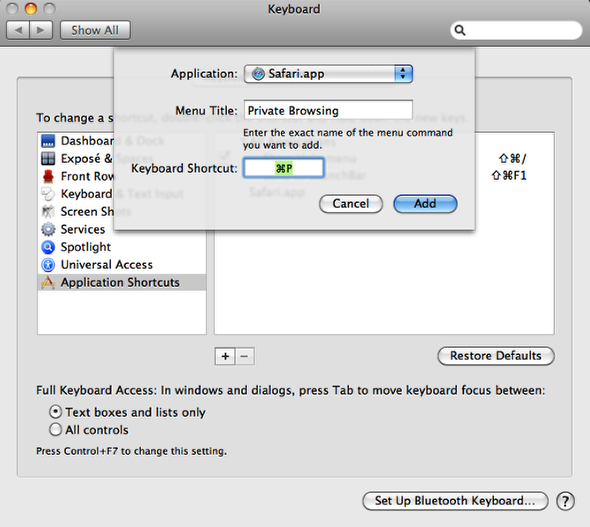Click the Application Shortcuts icon

tap(48, 282)
